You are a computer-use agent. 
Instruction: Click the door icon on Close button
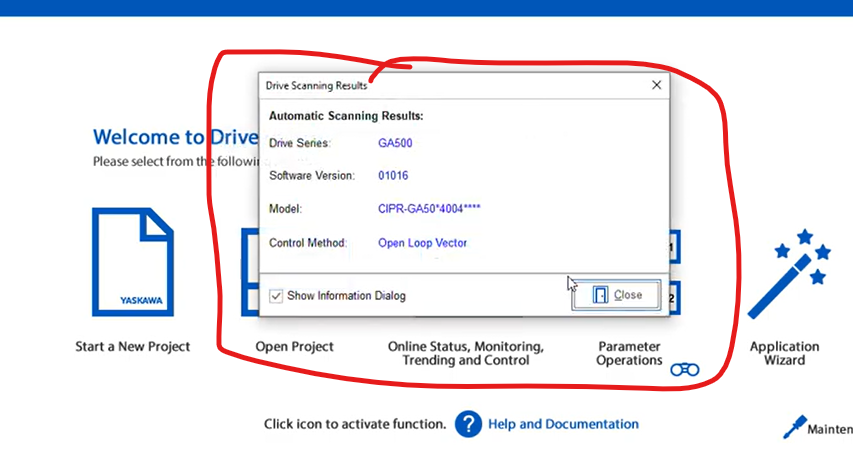point(600,295)
